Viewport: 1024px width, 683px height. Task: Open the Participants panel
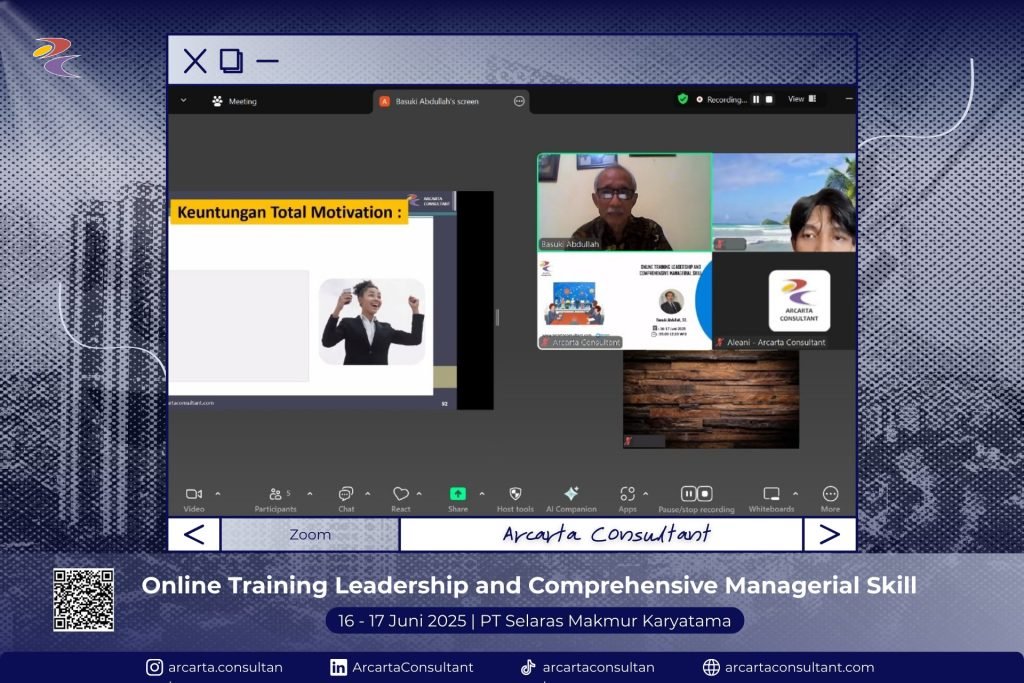(x=276, y=494)
